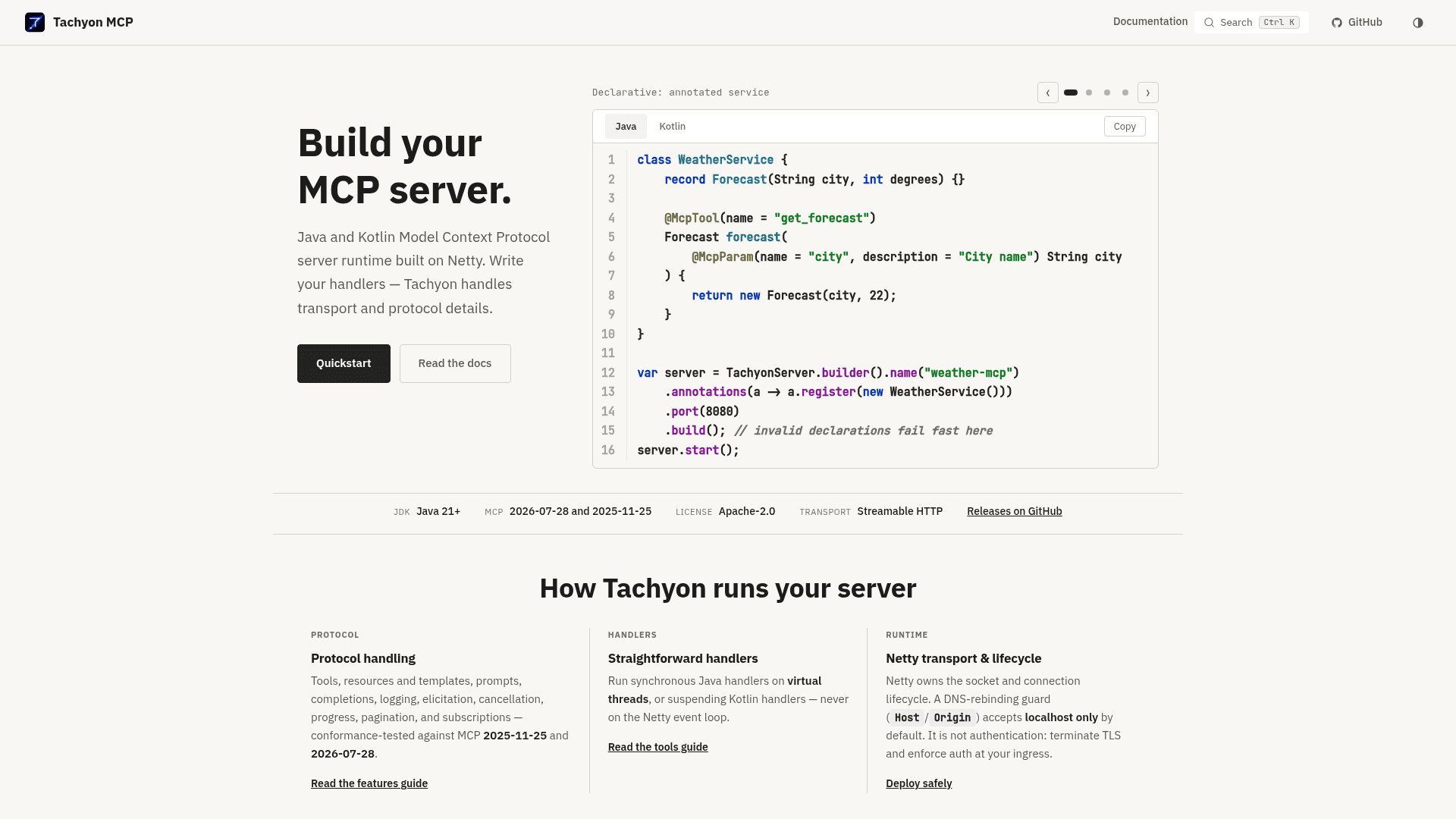
Task: Click the 'Java 21+' JDK value
Action: (x=438, y=512)
